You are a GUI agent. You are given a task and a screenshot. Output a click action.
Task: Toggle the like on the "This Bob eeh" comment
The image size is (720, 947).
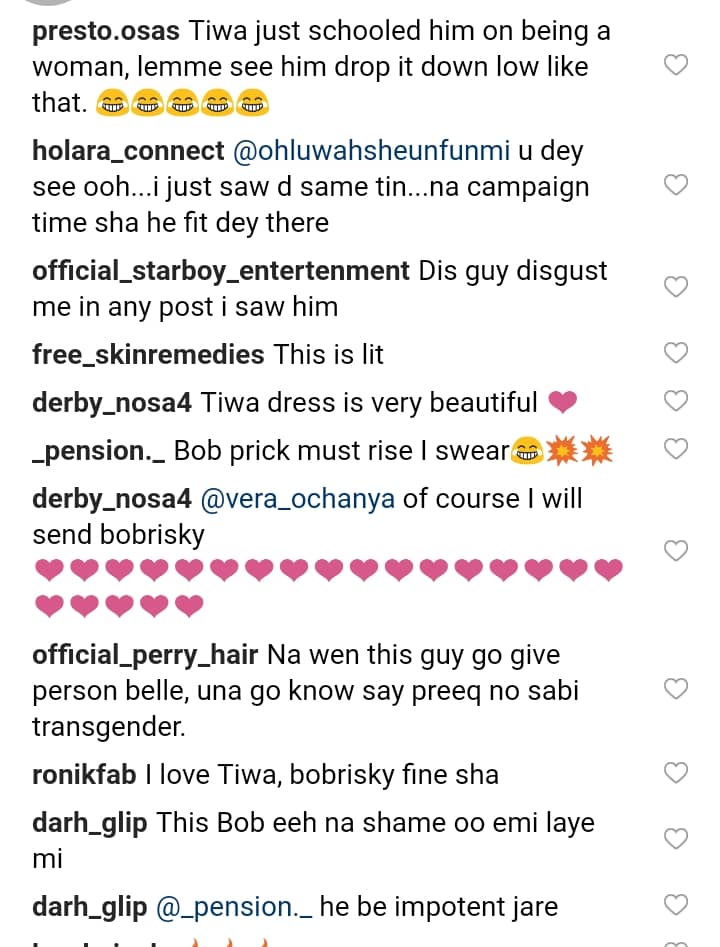click(676, 839)
